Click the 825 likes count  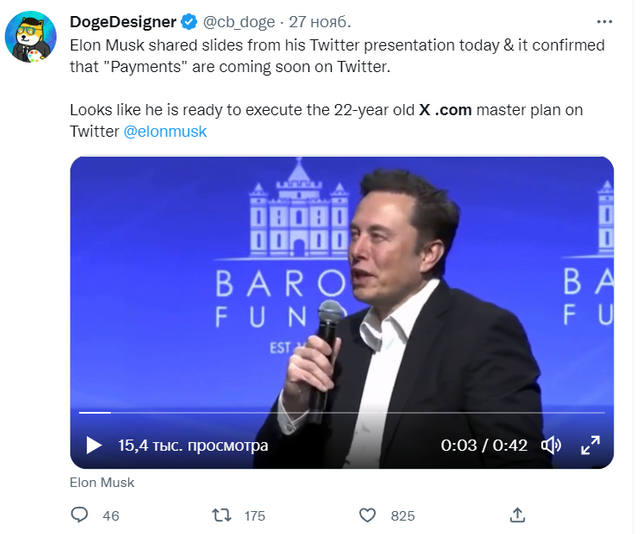tap(402, 516)
